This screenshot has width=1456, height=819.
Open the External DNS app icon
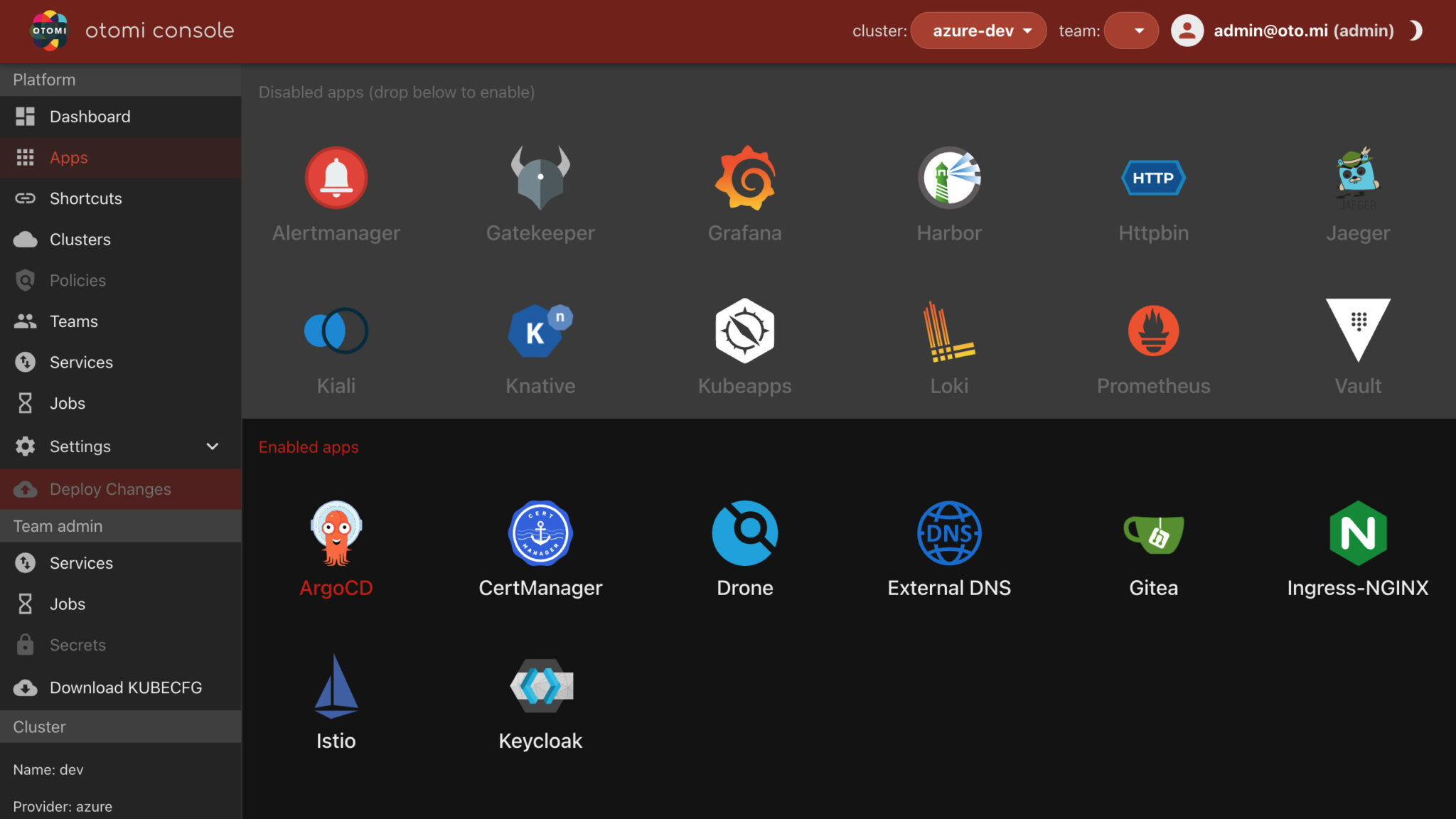pos(949,533)
